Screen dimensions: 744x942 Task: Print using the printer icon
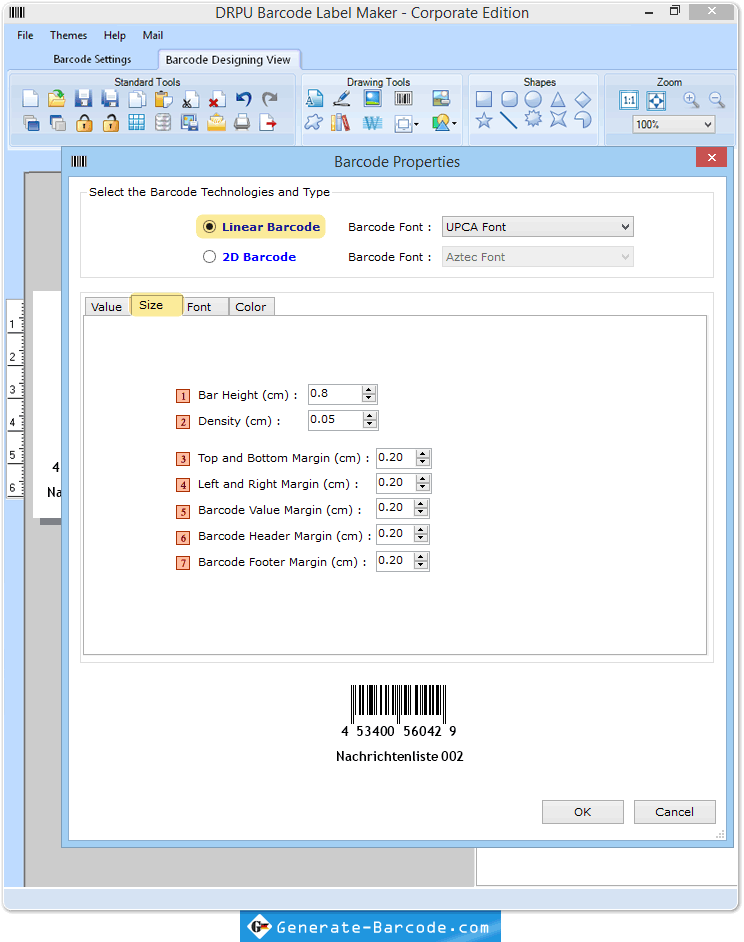242,123
